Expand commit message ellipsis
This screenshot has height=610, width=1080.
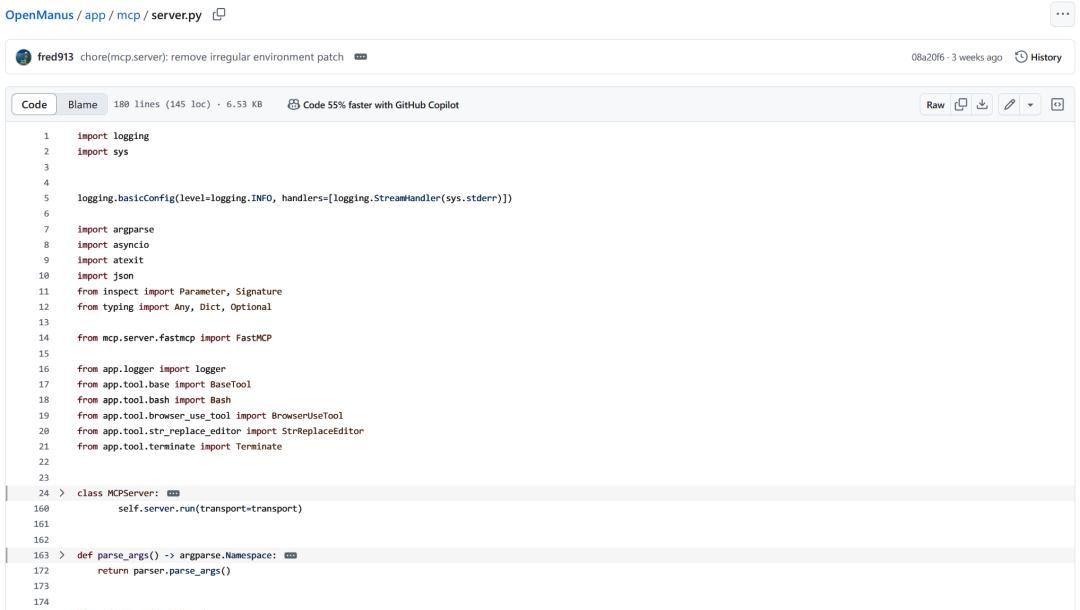click(x=360, y=57)
